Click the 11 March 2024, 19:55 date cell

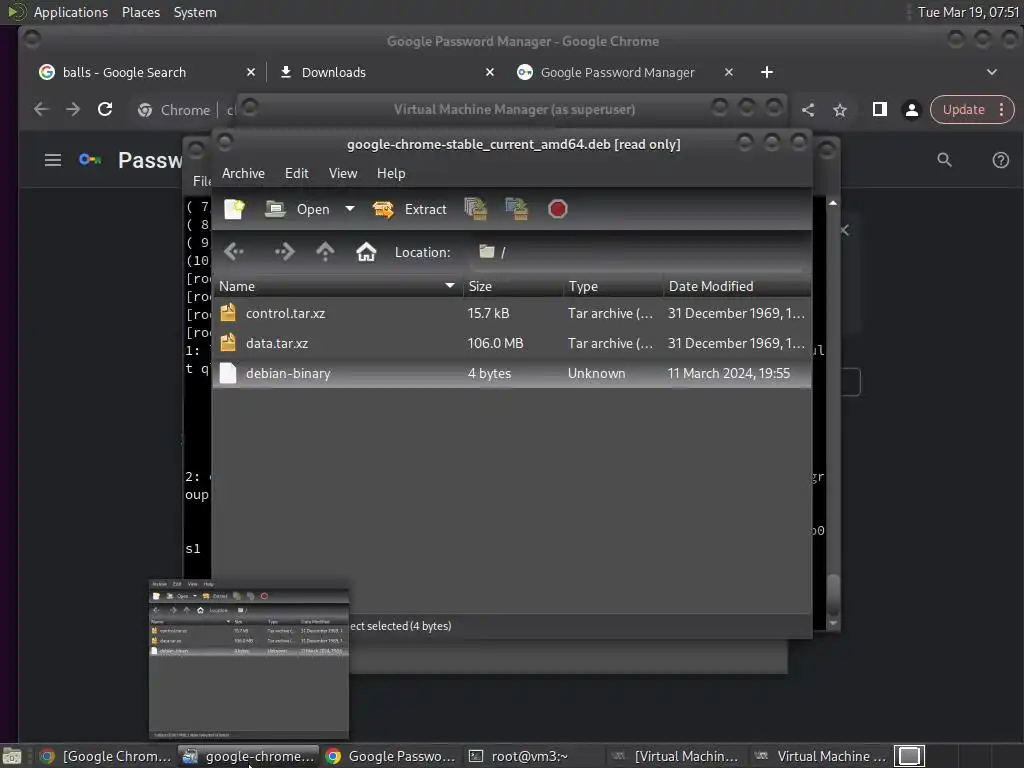tap(729, 374)
